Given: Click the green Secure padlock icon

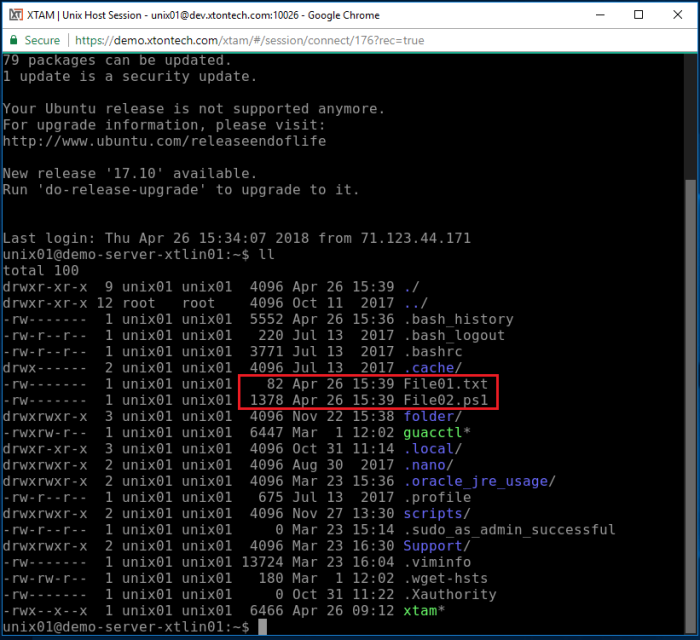Looking at the screenshot, I should [13, 40].
